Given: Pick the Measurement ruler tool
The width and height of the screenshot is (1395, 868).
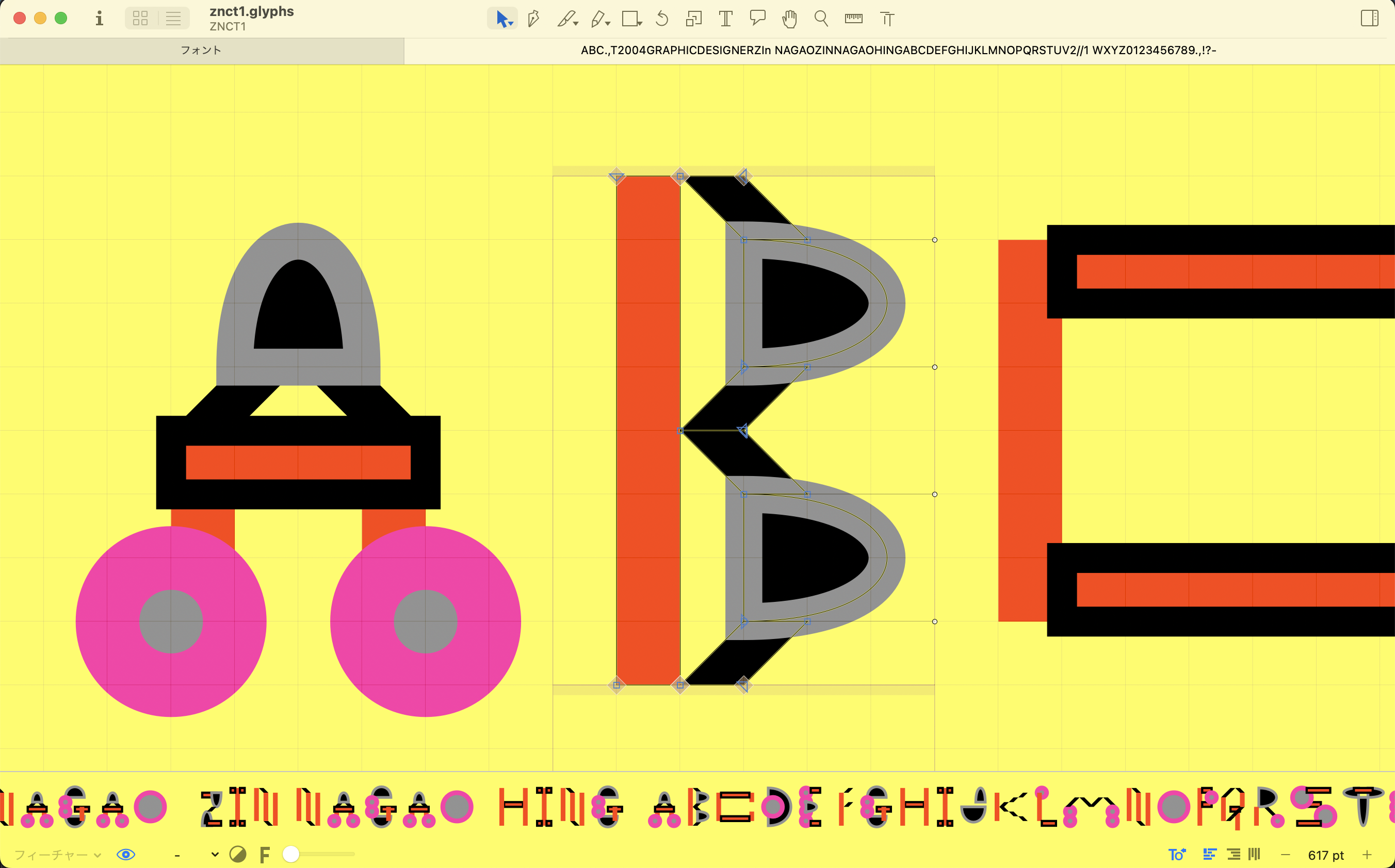Looking at the screenshot, I should point(854,19).
